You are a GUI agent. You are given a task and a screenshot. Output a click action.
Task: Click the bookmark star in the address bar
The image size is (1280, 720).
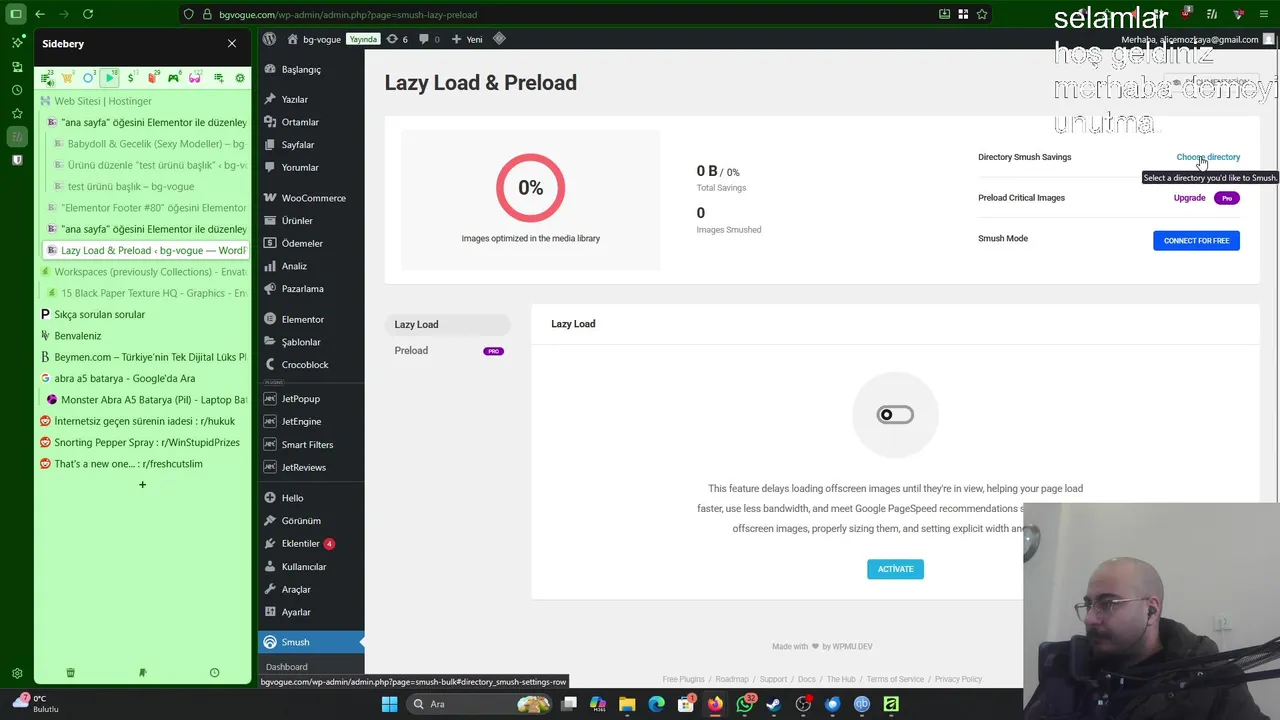tap(982, 14)
